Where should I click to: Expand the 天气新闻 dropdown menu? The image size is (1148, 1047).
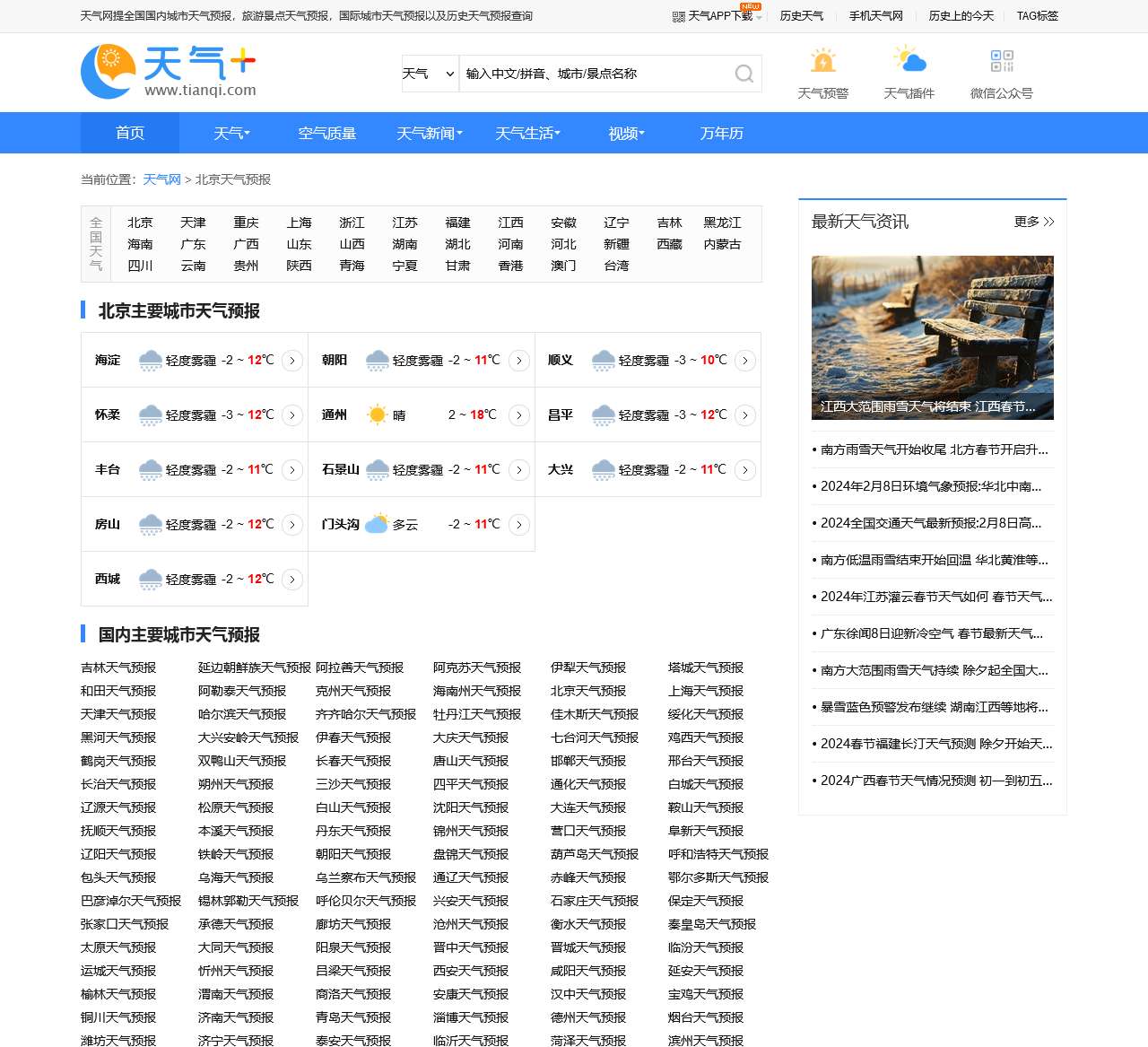click(x=429, y=133)
